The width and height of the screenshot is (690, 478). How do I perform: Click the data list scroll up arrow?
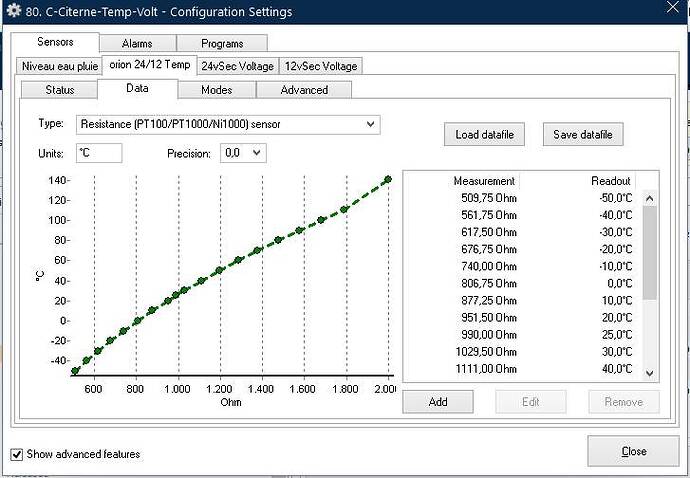pyautogui.click(x=650, y=199)
